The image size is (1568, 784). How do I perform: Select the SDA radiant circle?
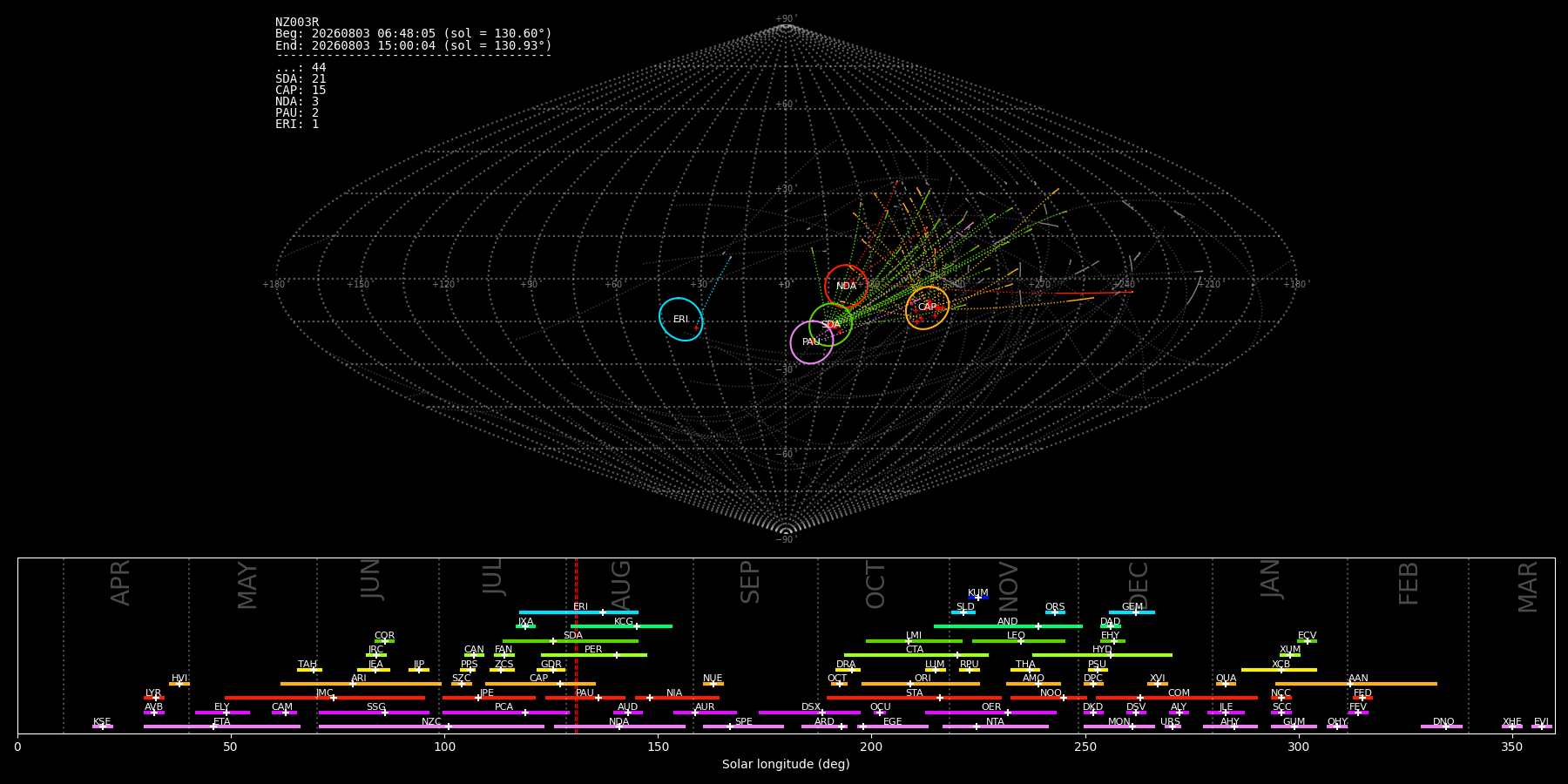(x=831, y=325)
